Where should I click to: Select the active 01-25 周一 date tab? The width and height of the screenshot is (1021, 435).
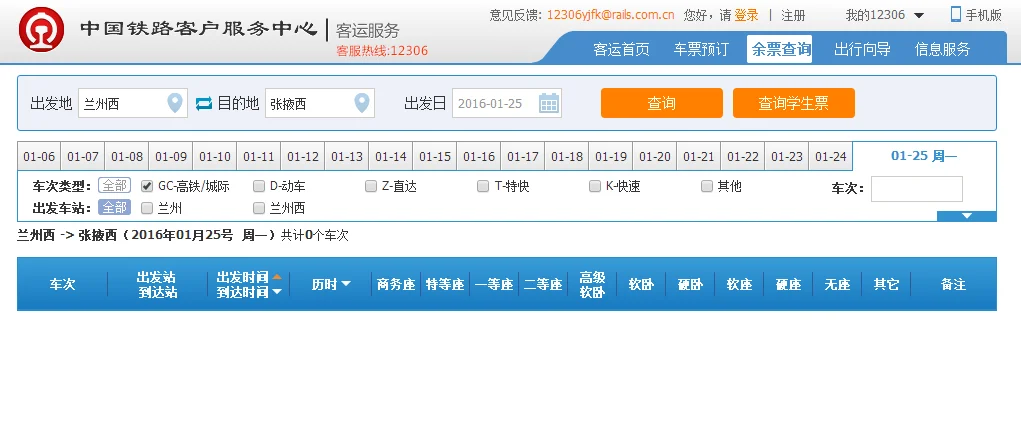click(925, 156)
